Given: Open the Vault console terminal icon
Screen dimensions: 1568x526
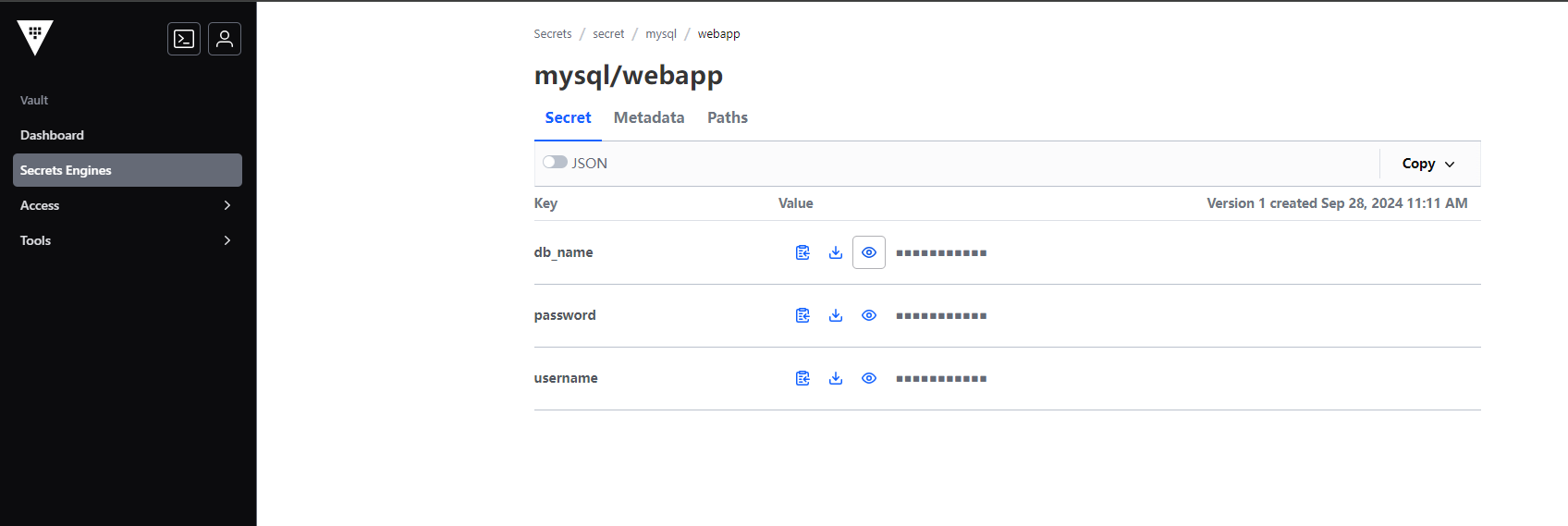Looking at the screenshot, I should pos(184,39).
